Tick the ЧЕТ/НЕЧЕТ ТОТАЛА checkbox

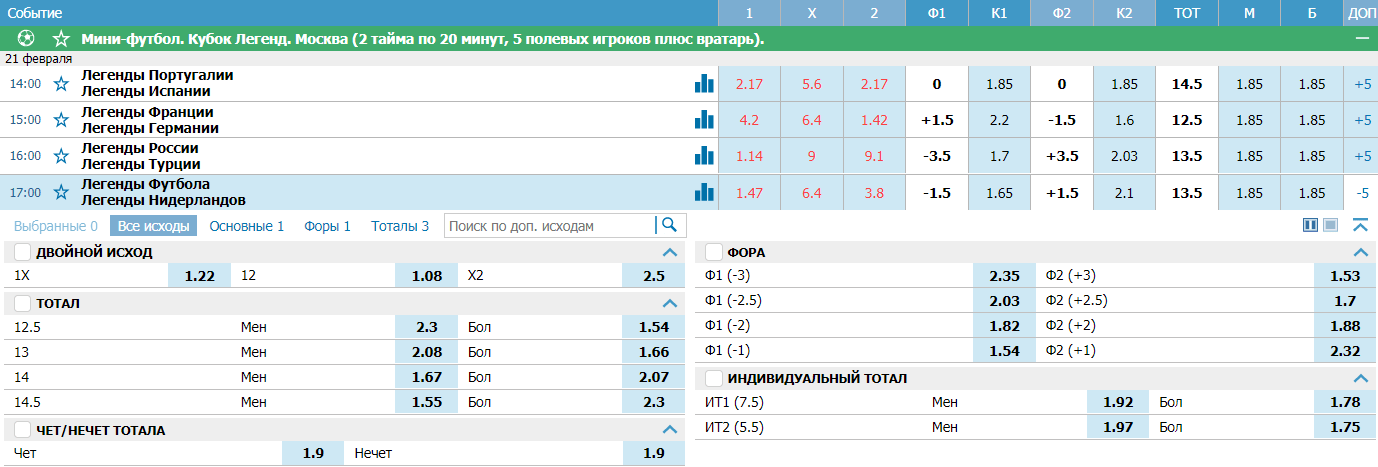coord(23,430)
